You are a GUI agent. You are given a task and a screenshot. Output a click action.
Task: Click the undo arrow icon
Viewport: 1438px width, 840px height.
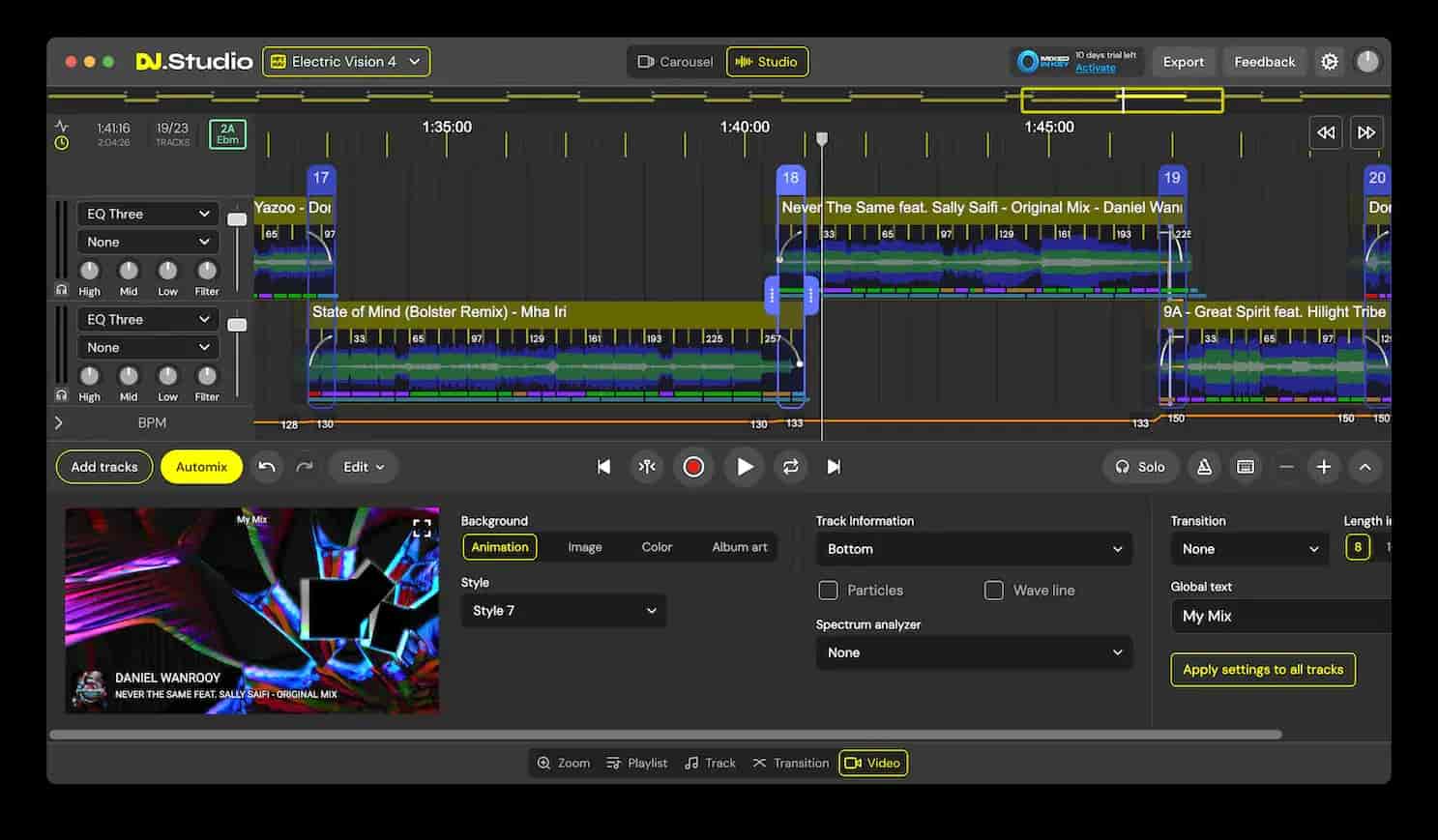267,467
